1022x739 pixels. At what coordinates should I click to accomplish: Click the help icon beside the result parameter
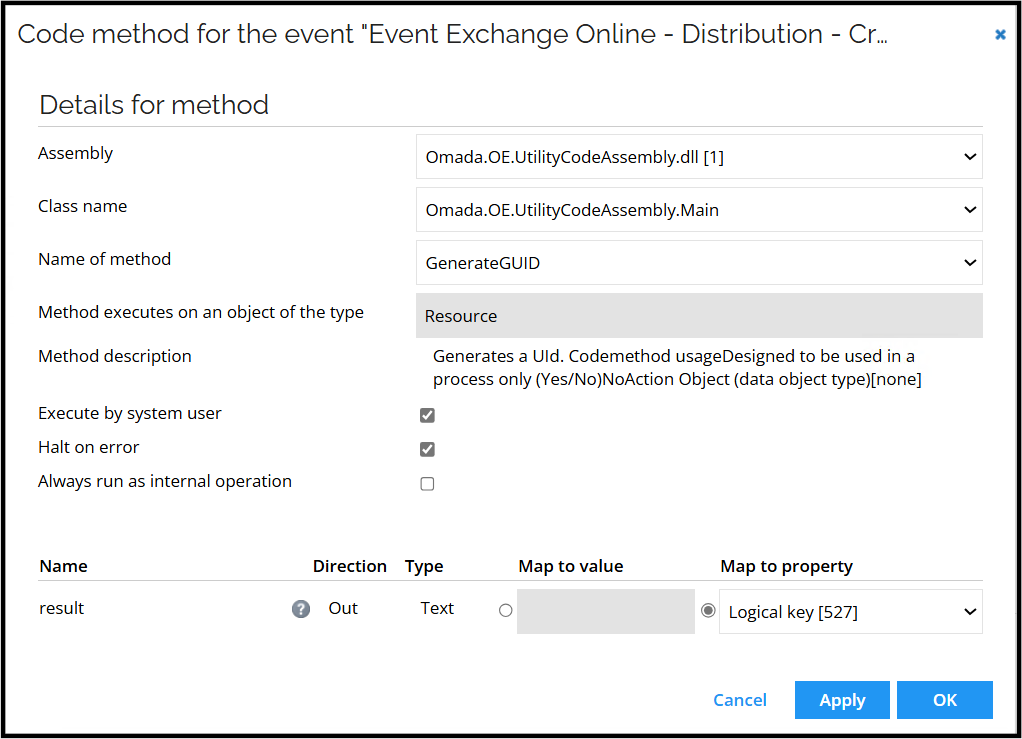tap(301, 608)
